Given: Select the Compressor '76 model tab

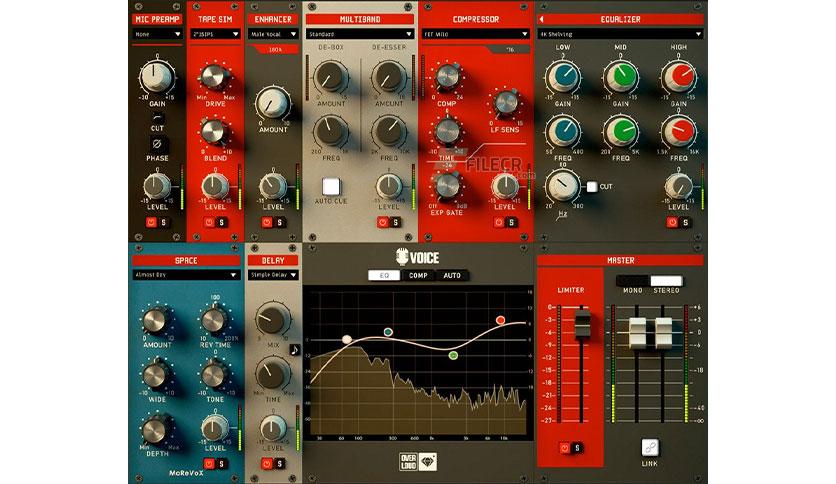Looking at the screenshot, I should pyautogui.click(x=510, y=50).
